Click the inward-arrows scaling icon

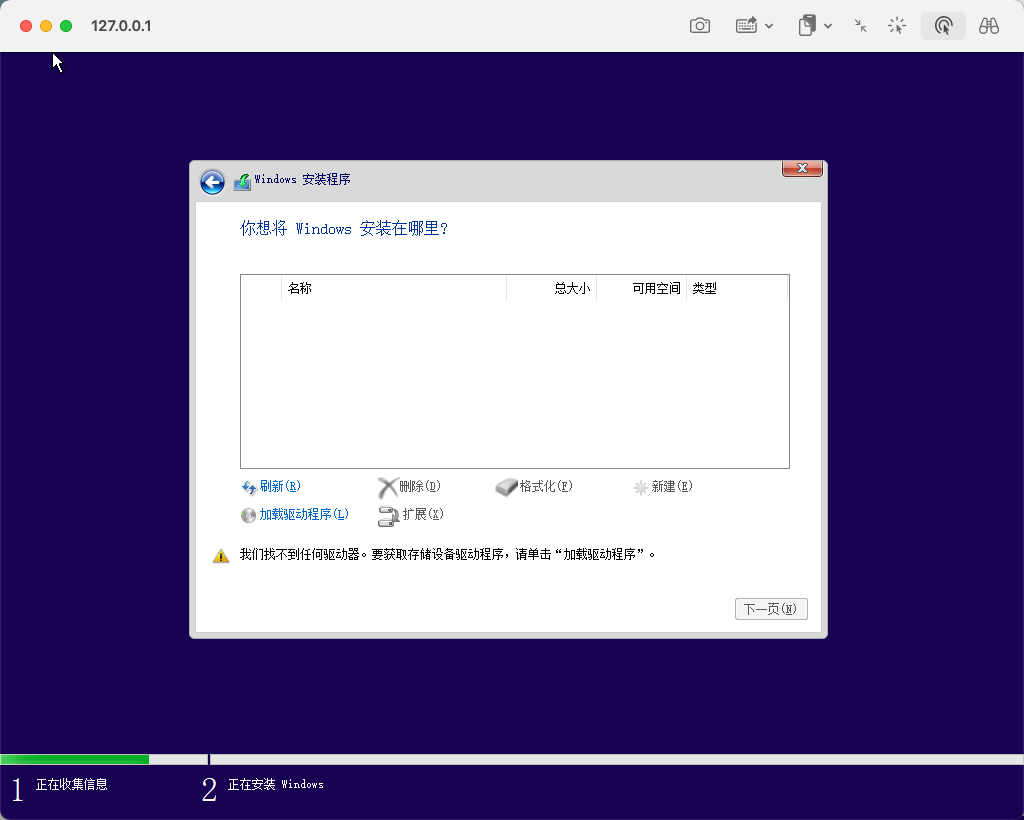click(x=860, y=26)
